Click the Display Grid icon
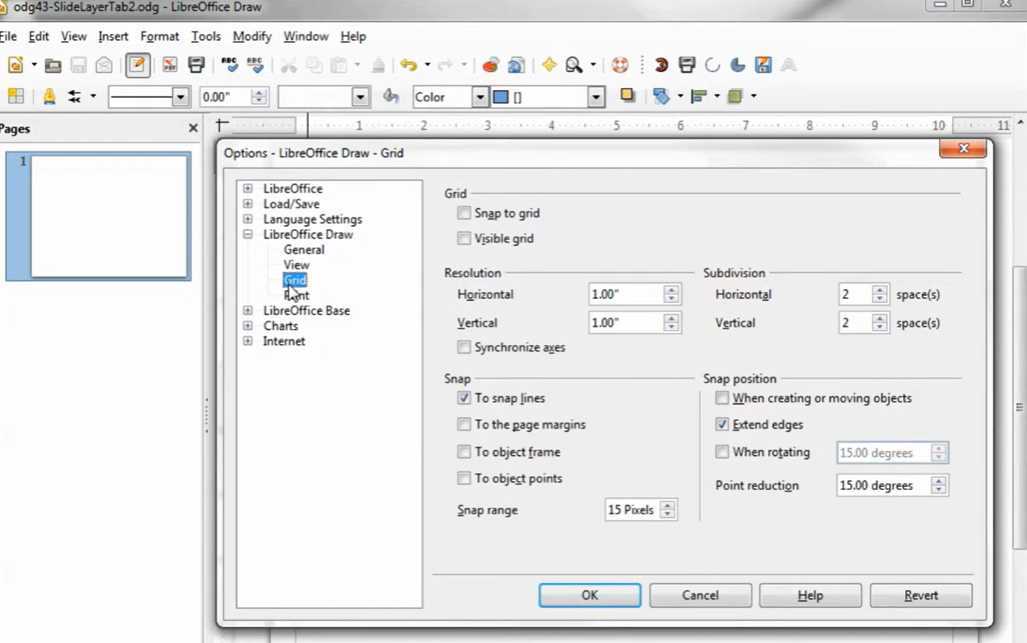 (x=15, y=96)
